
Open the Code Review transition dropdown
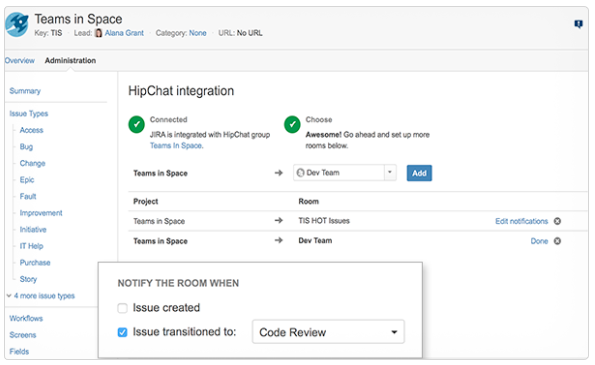point(328,332)
